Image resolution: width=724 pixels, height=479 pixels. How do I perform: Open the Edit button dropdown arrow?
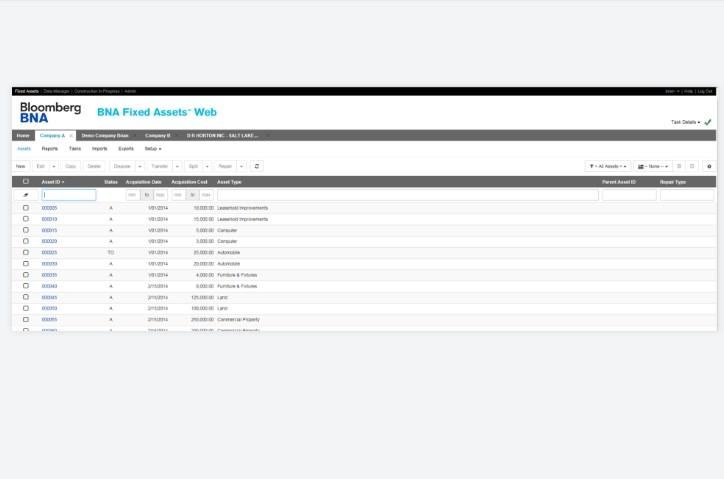click(x=54, y=166)
